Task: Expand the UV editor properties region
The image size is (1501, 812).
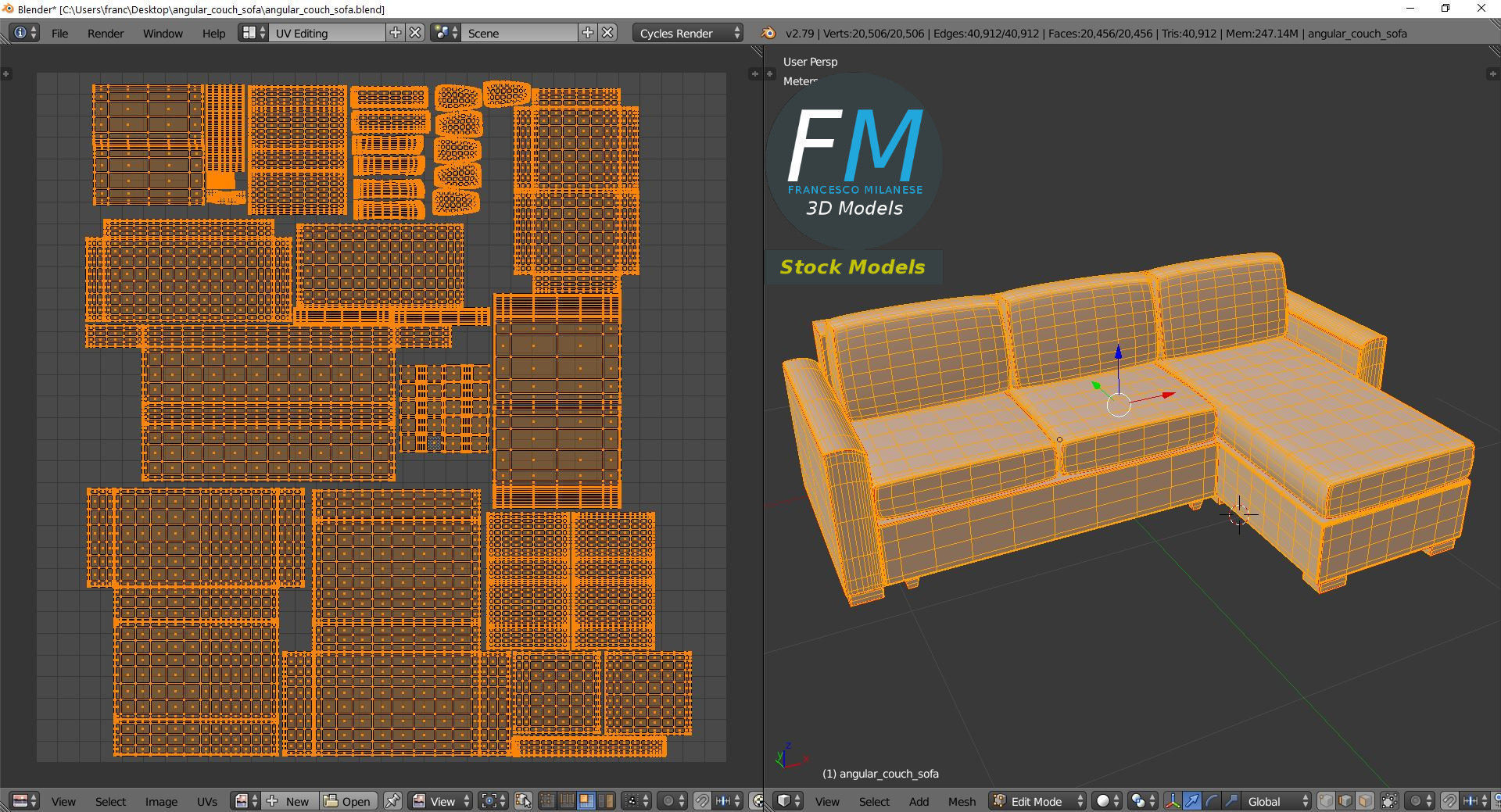Action: (x=754, y=74)
